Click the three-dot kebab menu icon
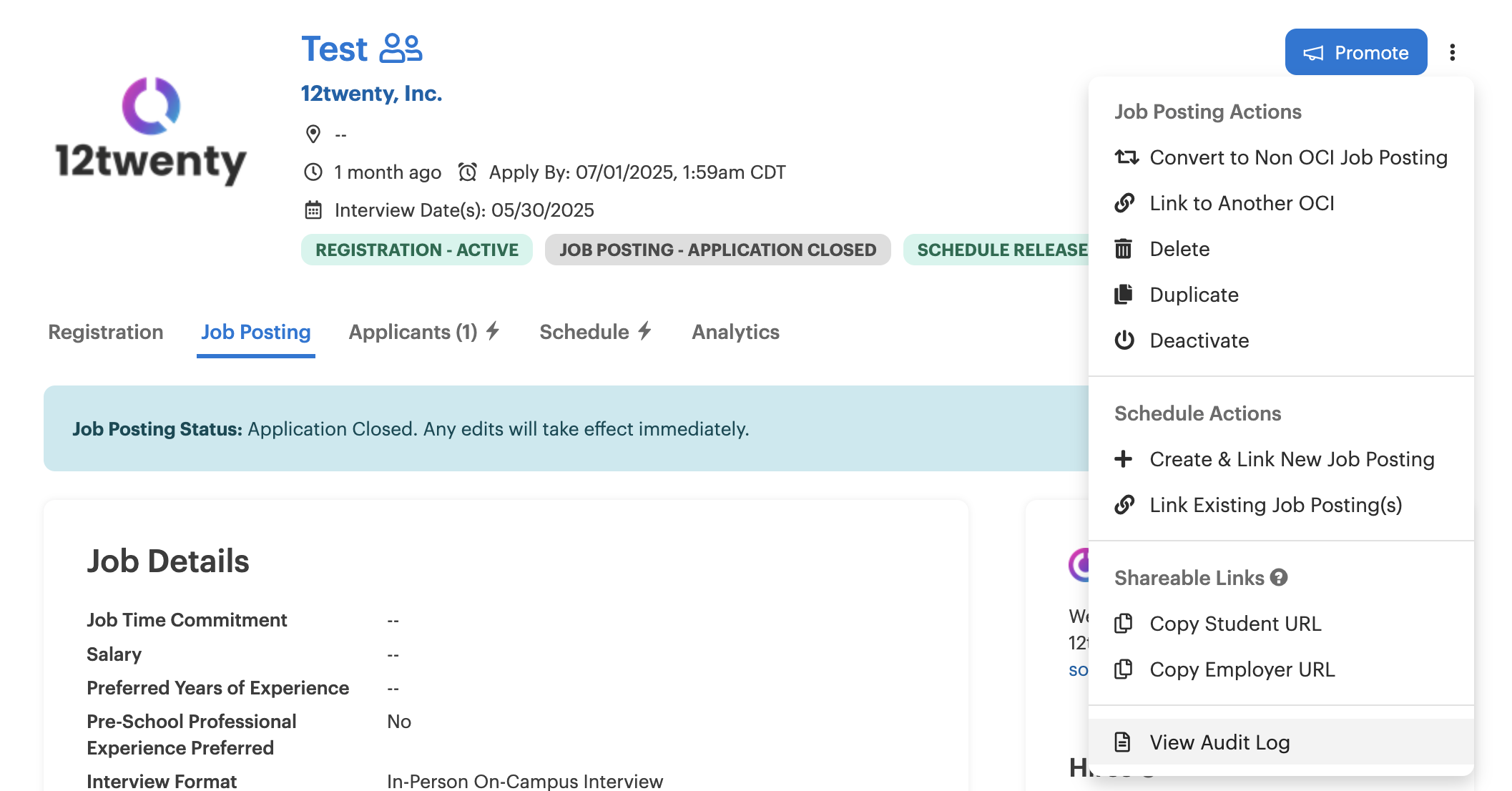 (1452, 52)
